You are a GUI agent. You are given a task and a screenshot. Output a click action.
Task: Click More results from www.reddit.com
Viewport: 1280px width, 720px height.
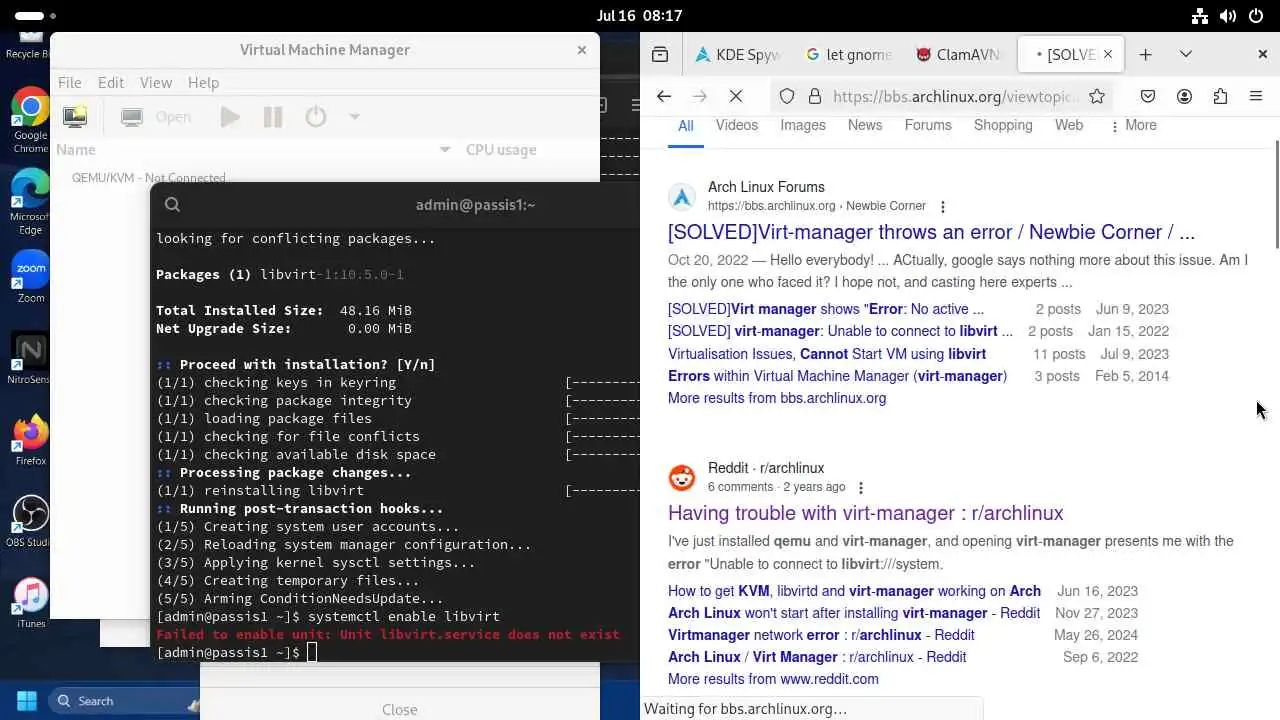[773, 679]
